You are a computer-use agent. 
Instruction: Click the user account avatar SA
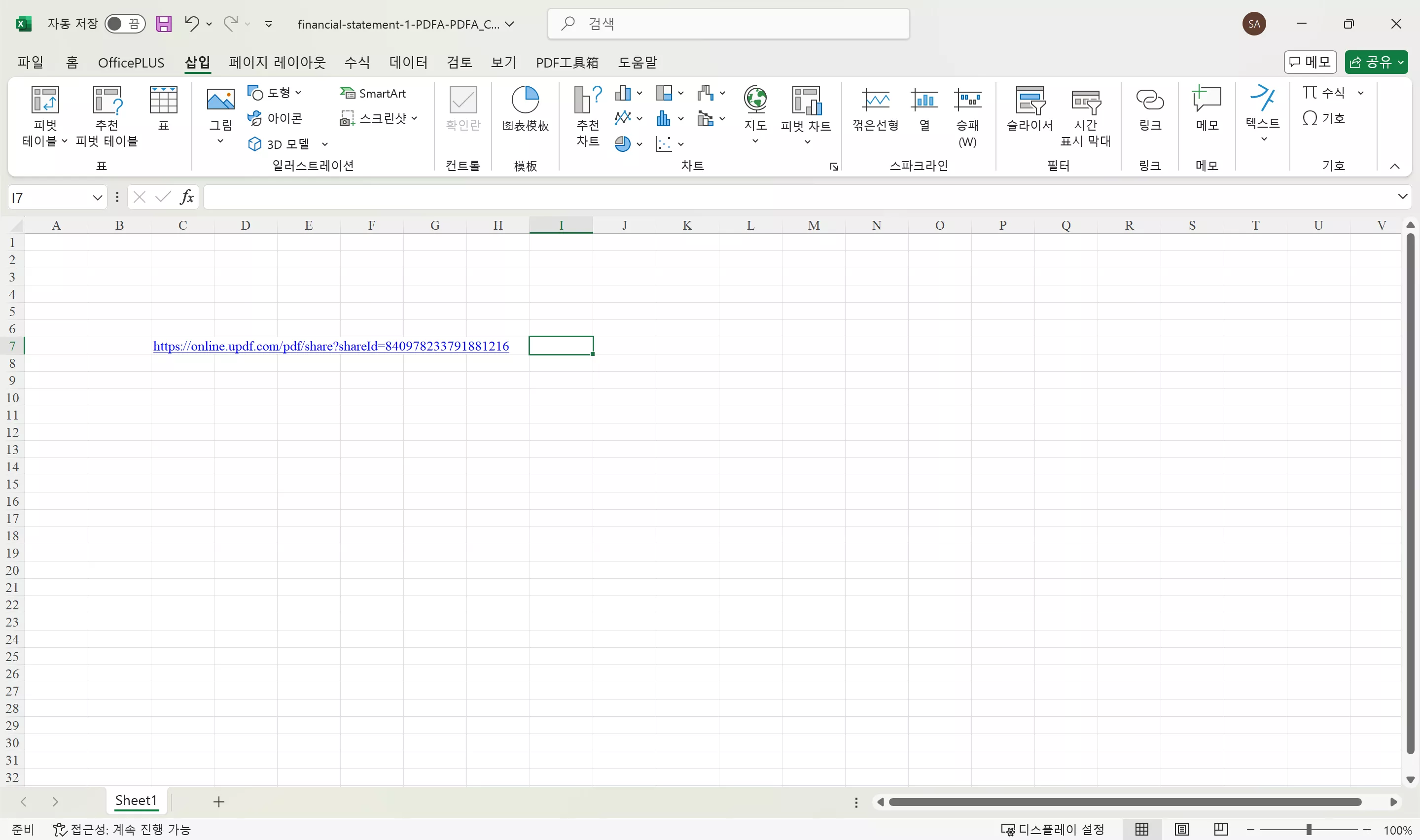1254,24
